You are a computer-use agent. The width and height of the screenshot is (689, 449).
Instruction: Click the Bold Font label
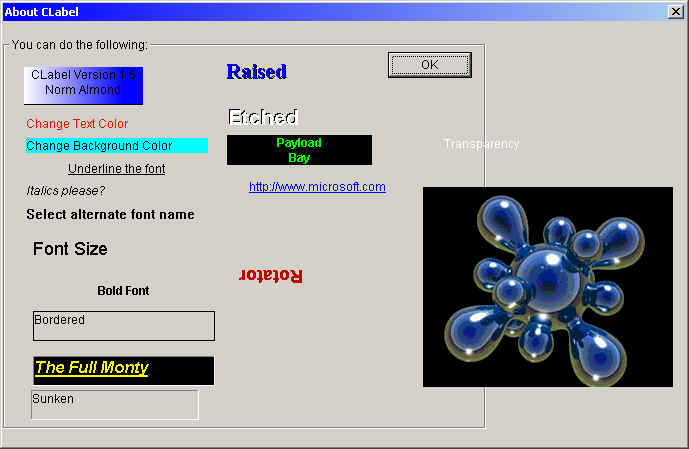pyautogui.click(x=123, y=291)
